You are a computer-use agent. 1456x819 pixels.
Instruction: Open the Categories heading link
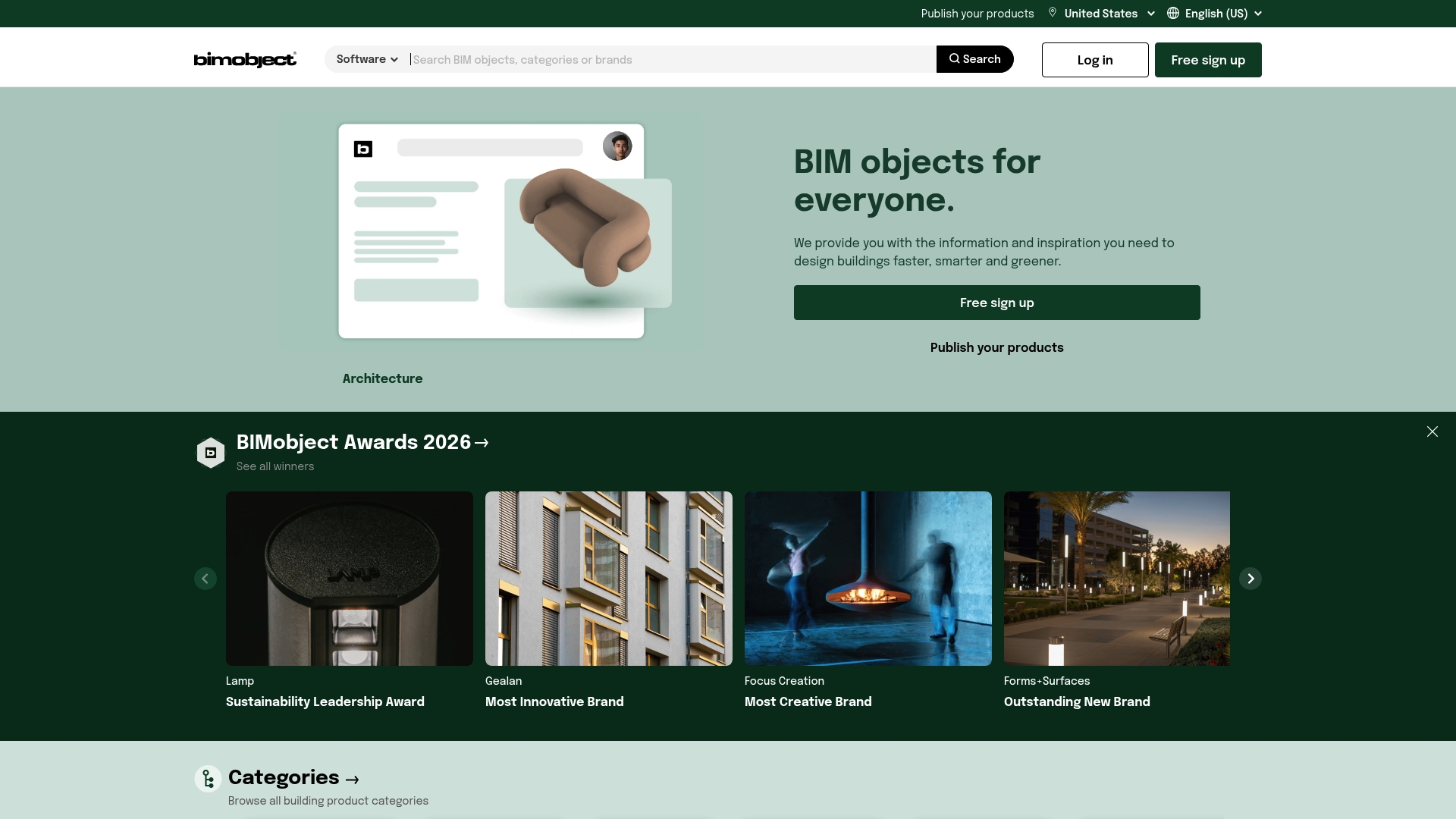tap(293, 778)
